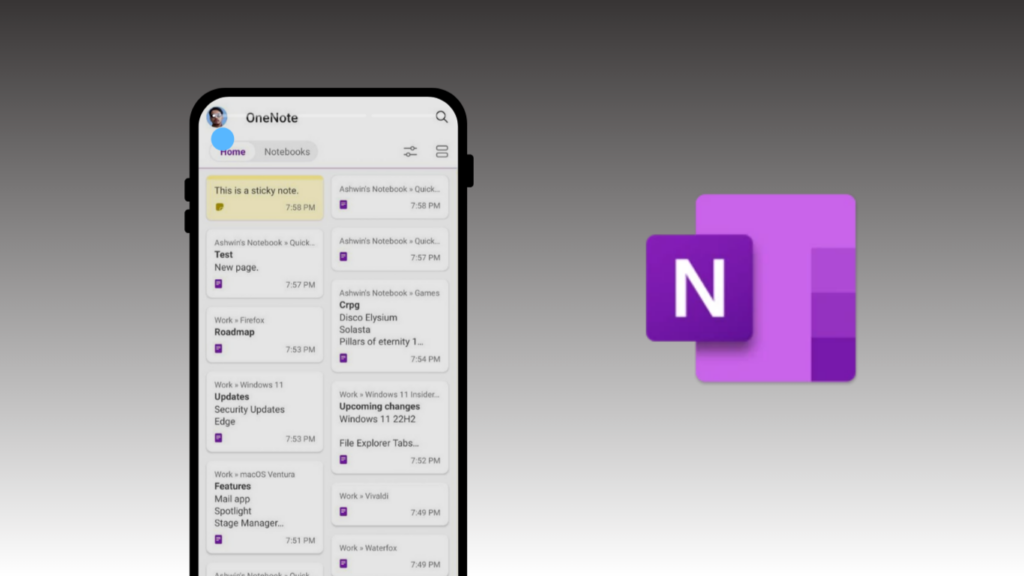Open the search magnifier icon
Screen dimensions: 1024x576
[x=441, y=117]
